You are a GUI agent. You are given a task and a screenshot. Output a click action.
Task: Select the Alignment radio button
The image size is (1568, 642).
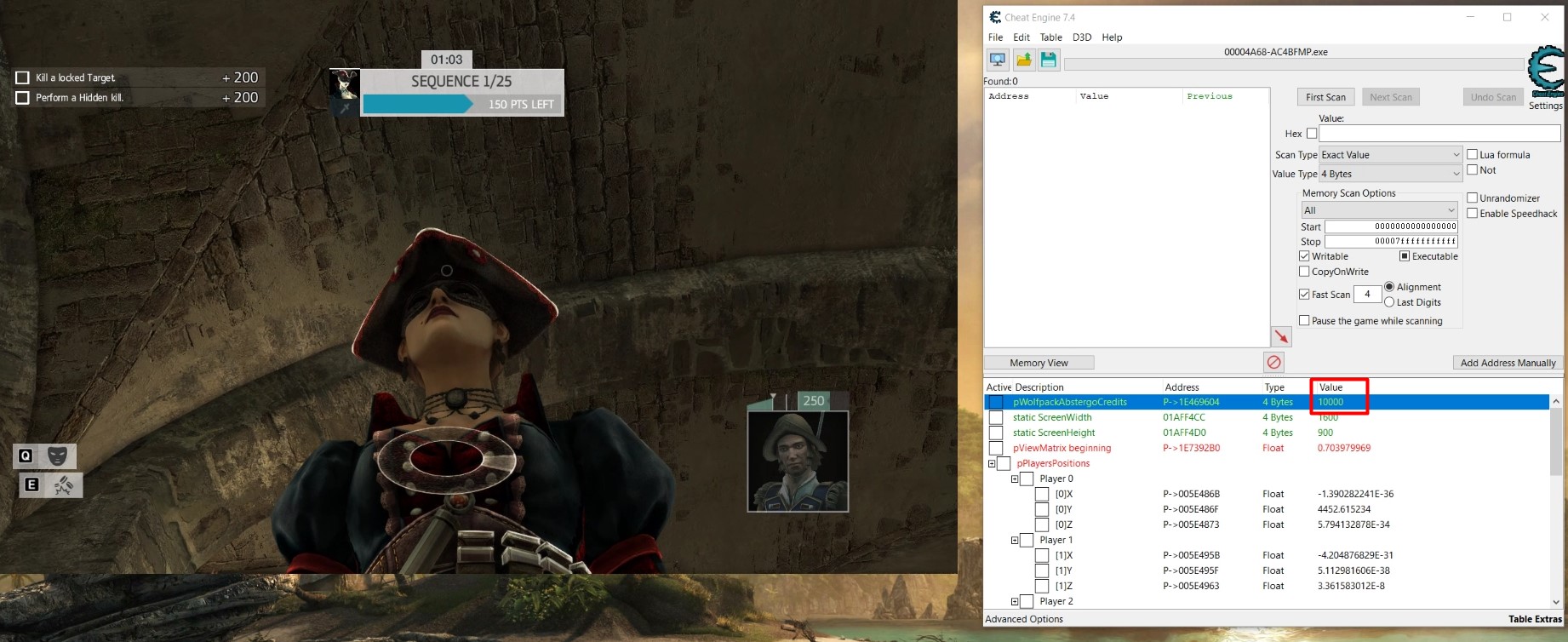(x=1389, y=287)
